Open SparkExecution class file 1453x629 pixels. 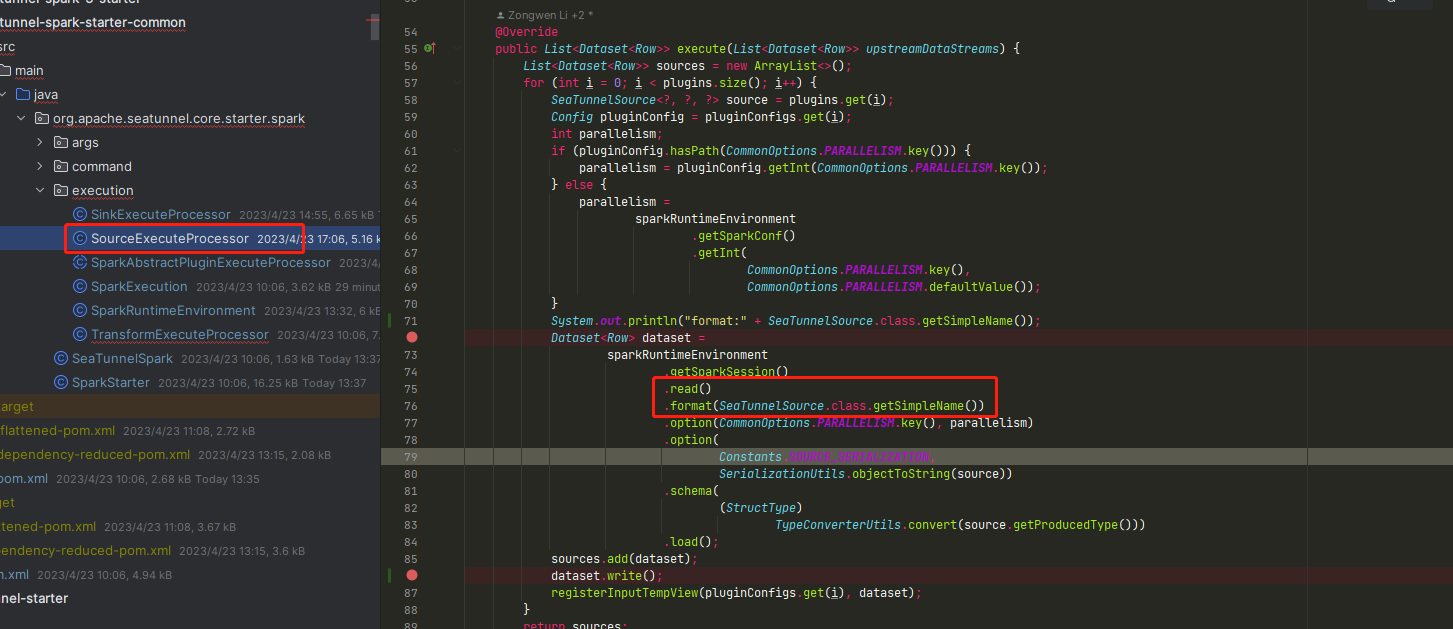tap(139, 287)
